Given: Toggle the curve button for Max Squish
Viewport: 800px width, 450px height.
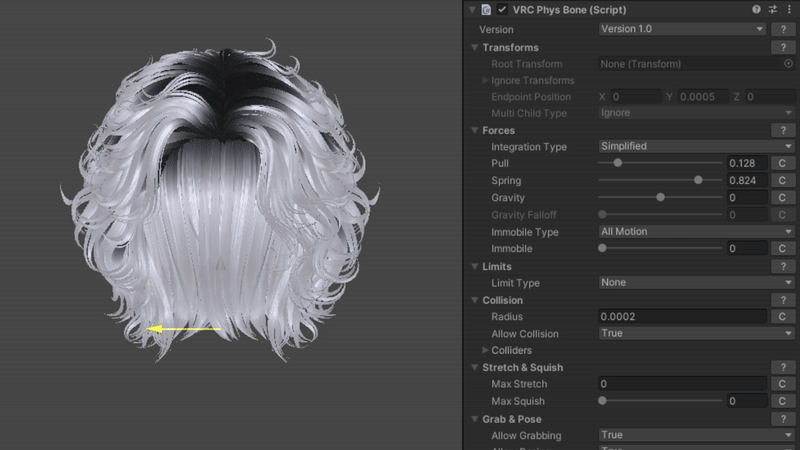Looking at the screenshot, I should [x=782, y=402].
